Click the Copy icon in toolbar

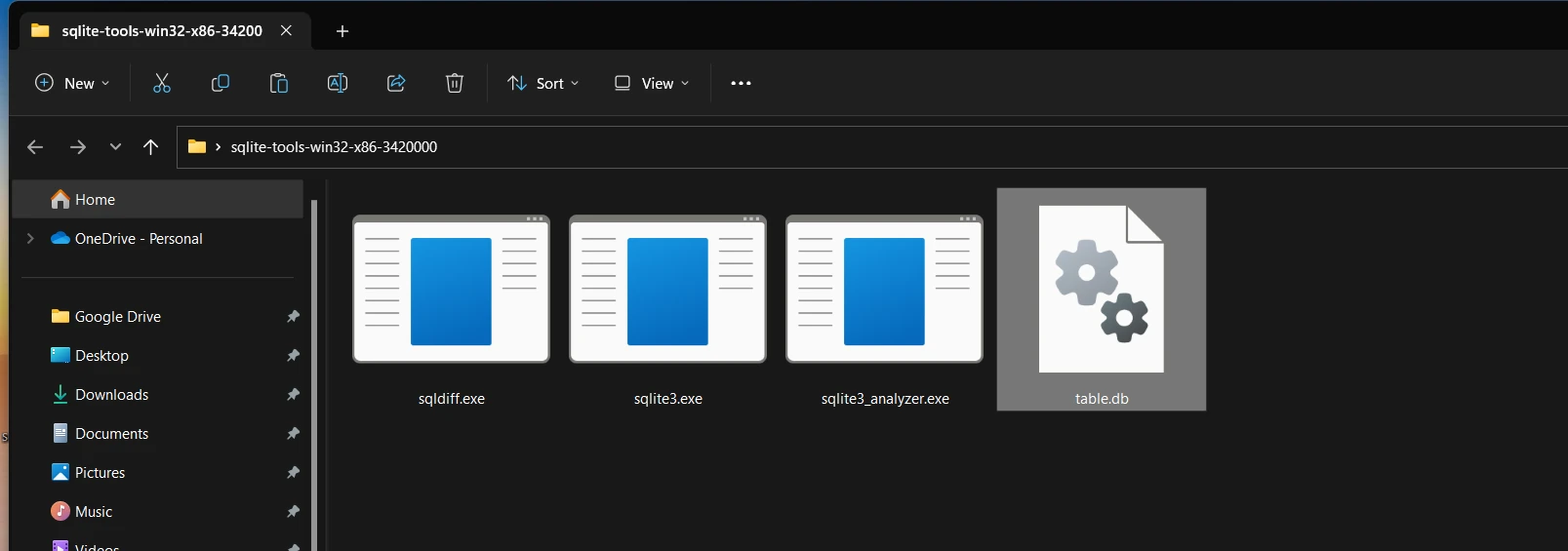pyautogui.click(x=221, y=83)
